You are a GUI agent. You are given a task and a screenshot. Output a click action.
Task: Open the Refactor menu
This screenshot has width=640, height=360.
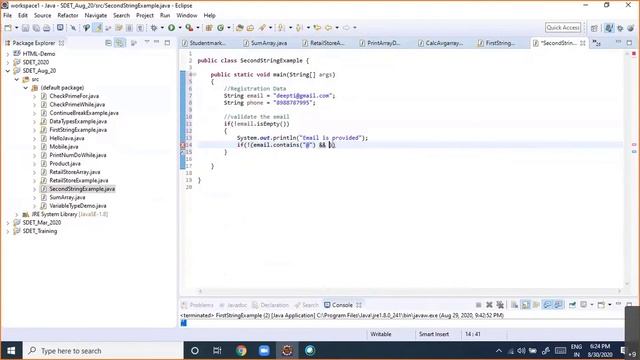tap(68, 16)
